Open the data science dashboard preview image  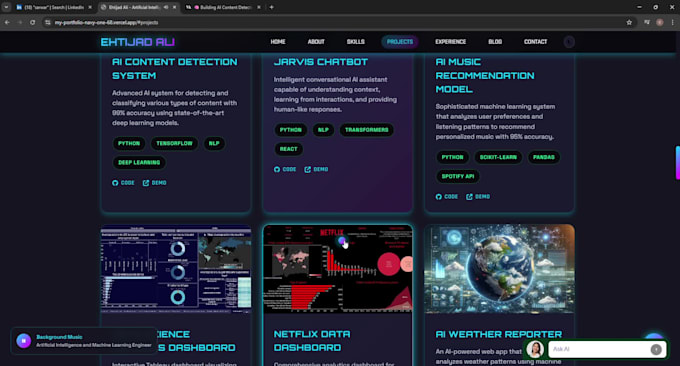[176, 269]
